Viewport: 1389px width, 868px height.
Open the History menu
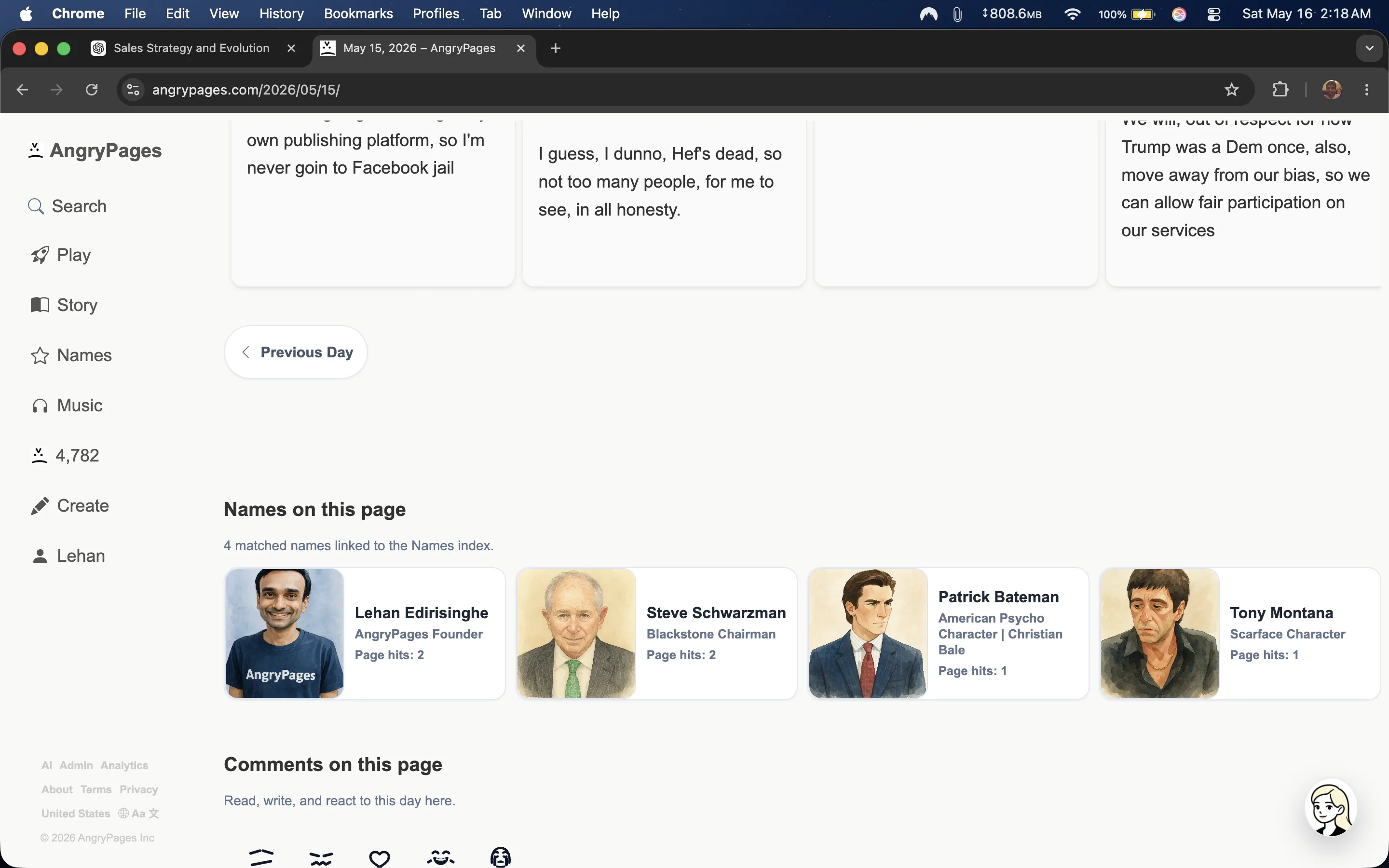[281, 14]
